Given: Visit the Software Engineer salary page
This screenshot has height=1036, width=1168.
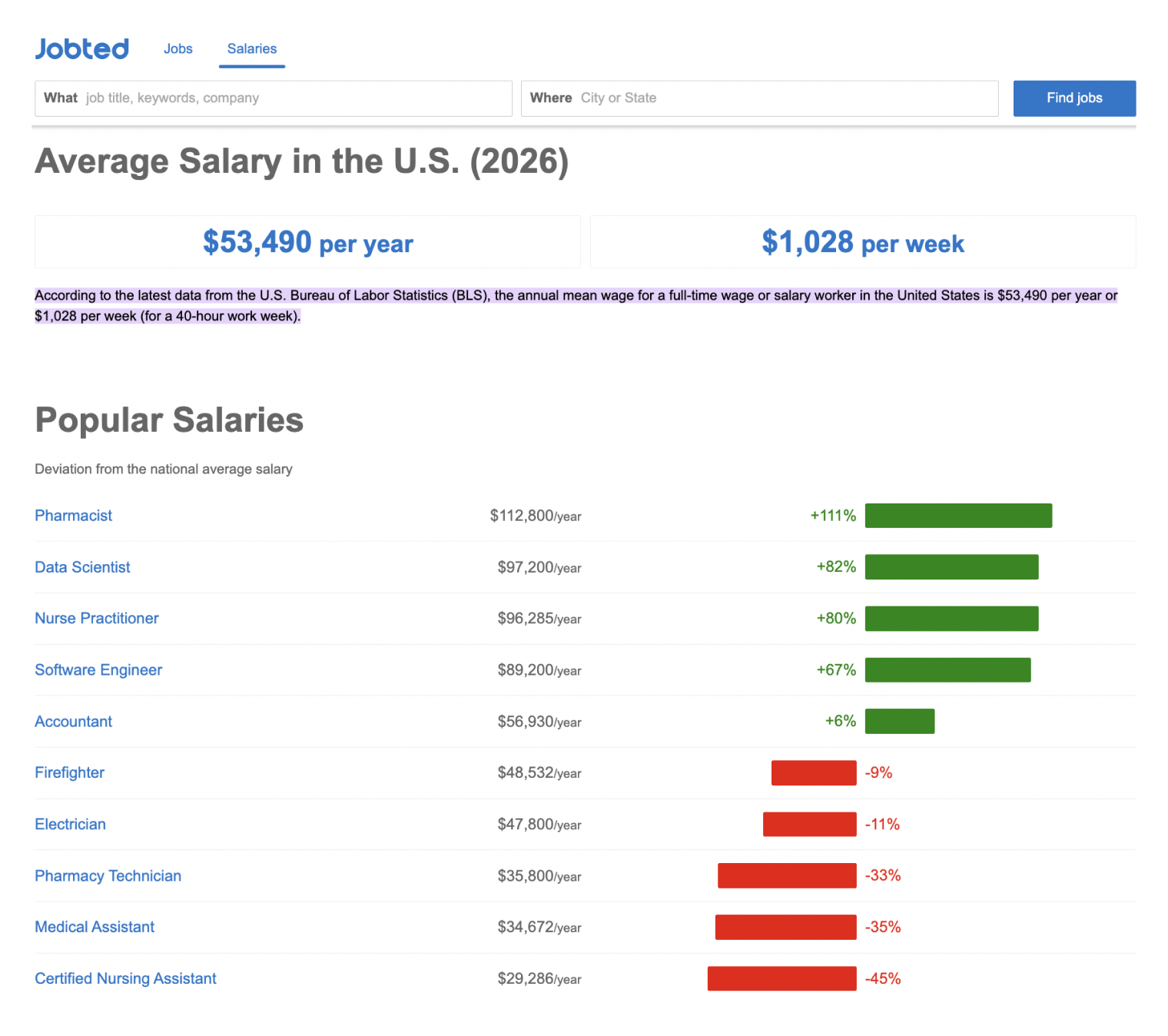Looking at the screenshot, I should [x=98, y=670].
